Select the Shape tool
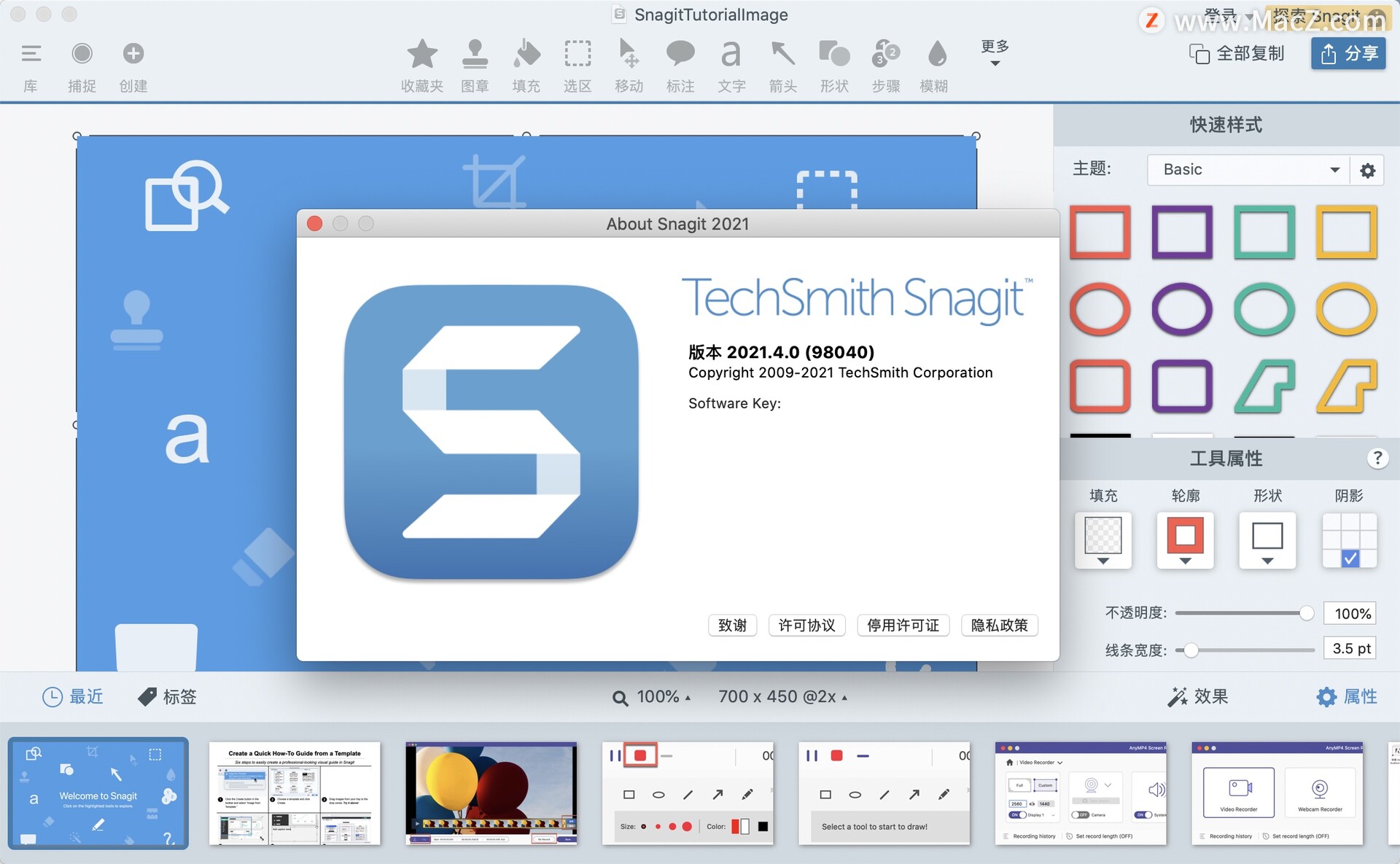 [834, 53]
